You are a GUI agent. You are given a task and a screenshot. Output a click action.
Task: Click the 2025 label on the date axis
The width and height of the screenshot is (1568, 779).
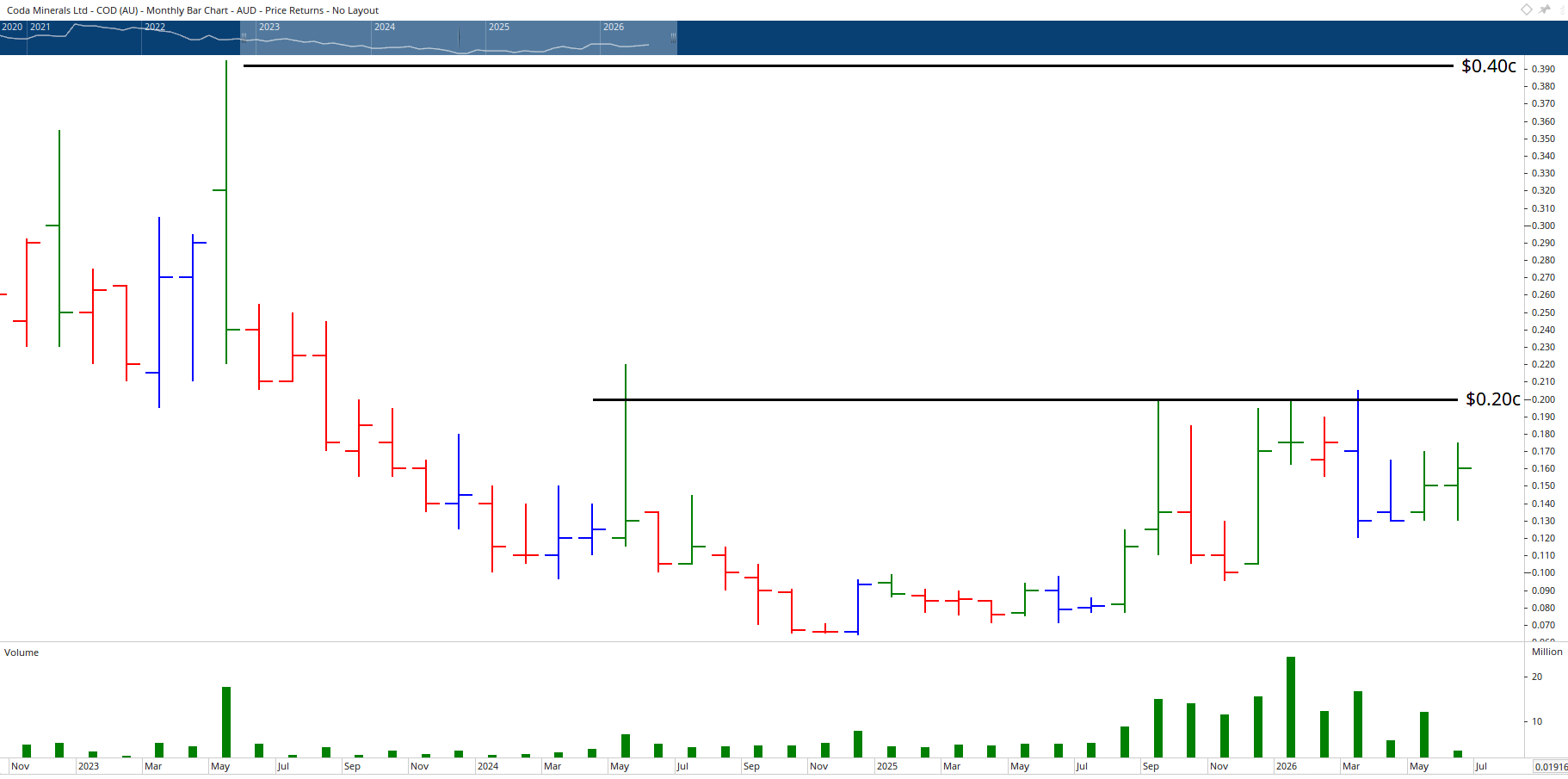pos(887,766)
